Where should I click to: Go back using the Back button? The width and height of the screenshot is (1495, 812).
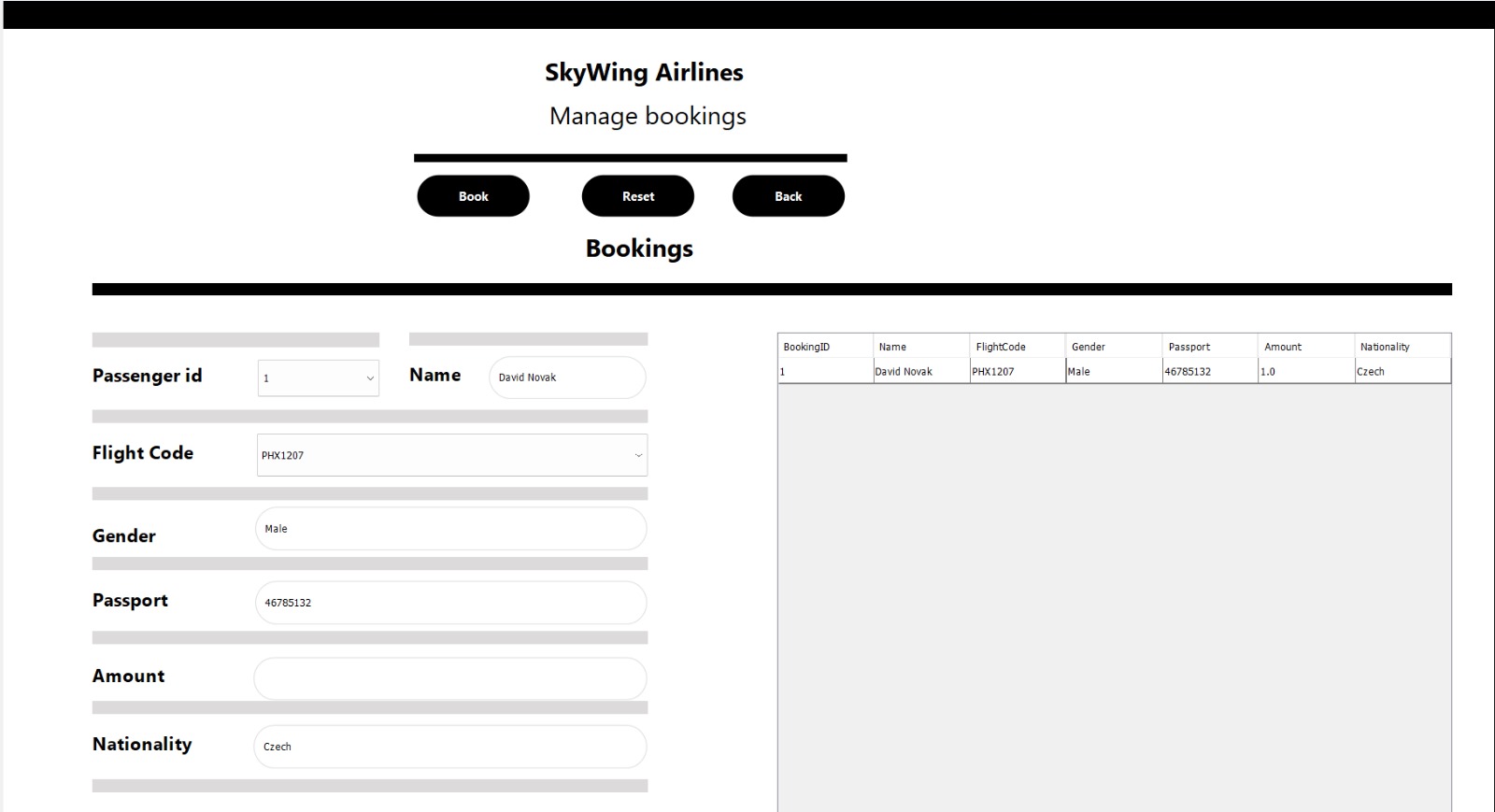pos(789,196)
